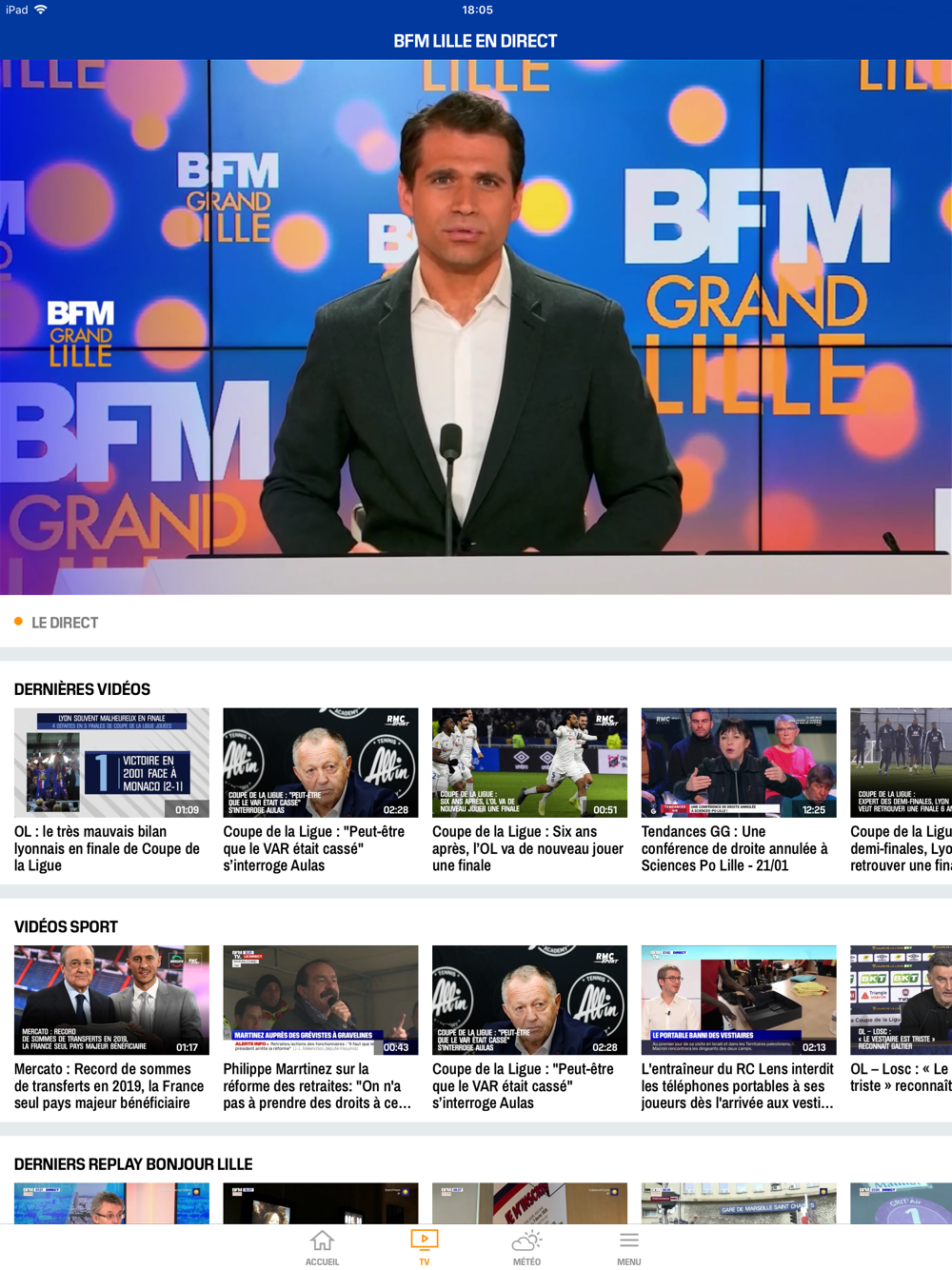Screen dimensions: 952x1270
Task: Open the Vidéos Sport section heading
Action: [66, 926]
